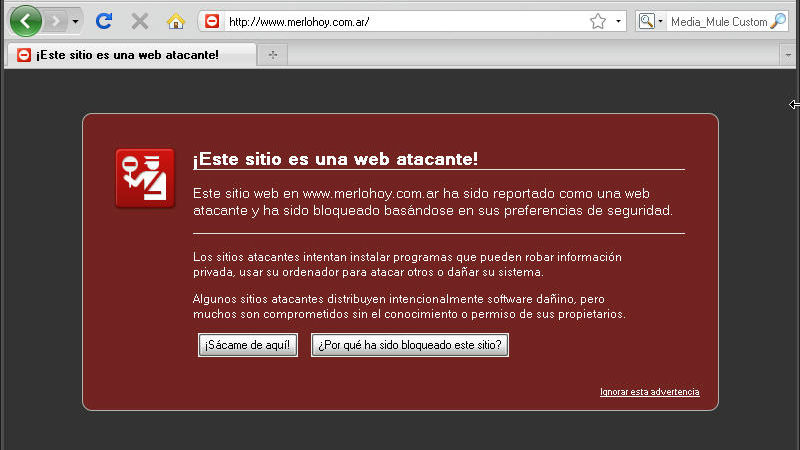Follow the 'Ignorar esta advertencia' link
The height and width of the screenshot is (450, 800).
649,392
